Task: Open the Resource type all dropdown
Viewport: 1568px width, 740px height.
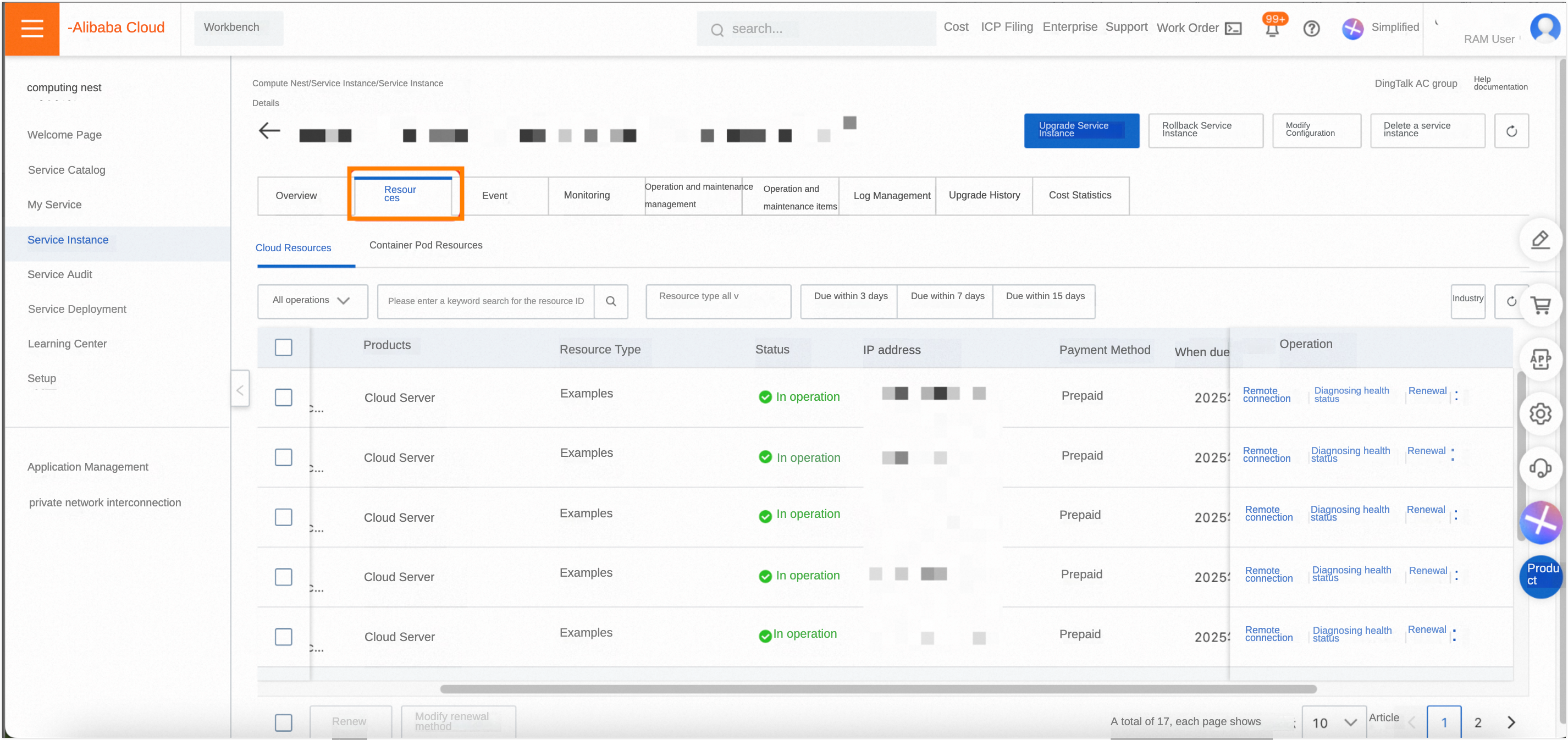Action: pyautogui.click(x=717, y=301)
